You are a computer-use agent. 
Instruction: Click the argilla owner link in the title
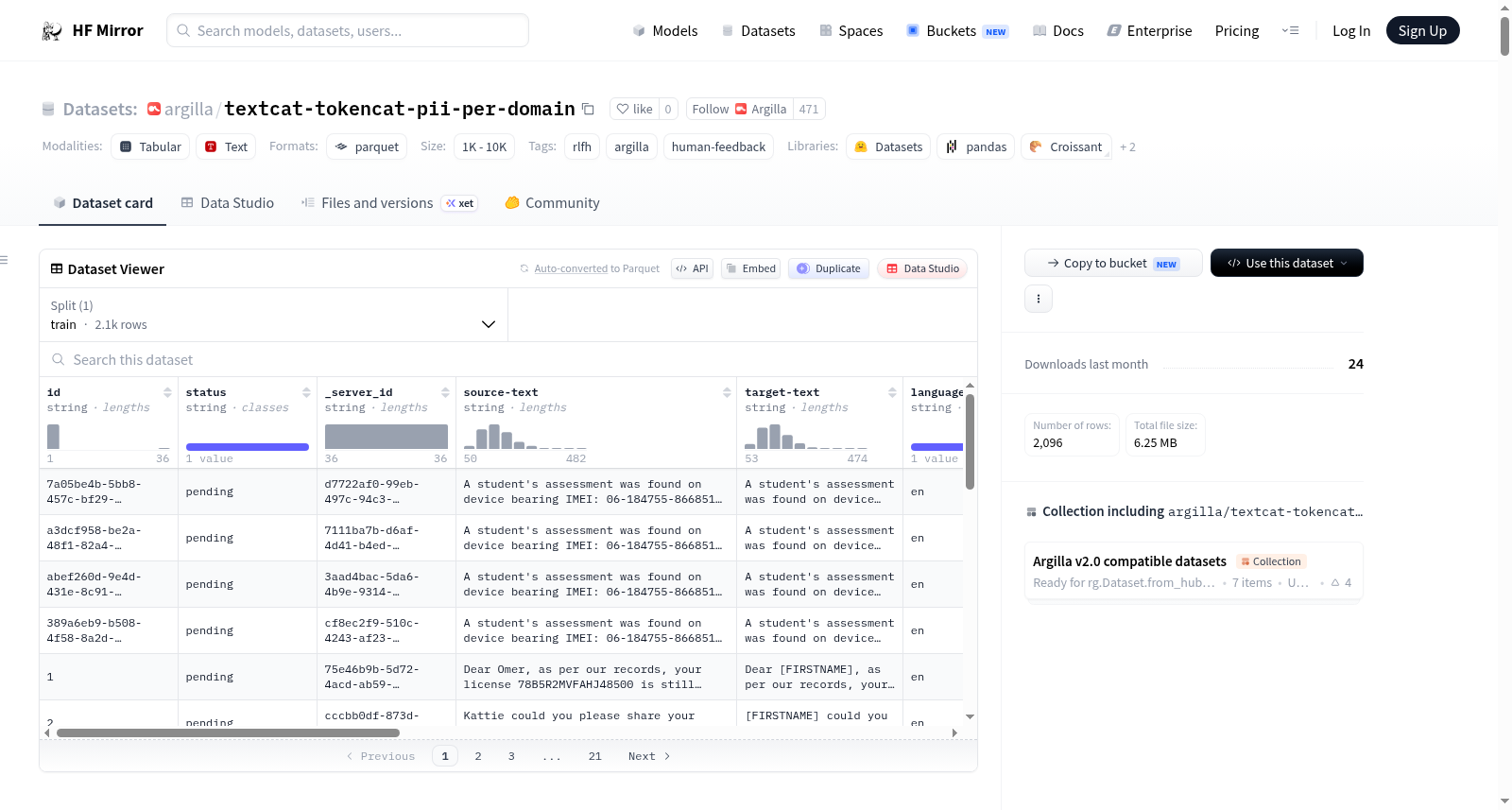189,110
